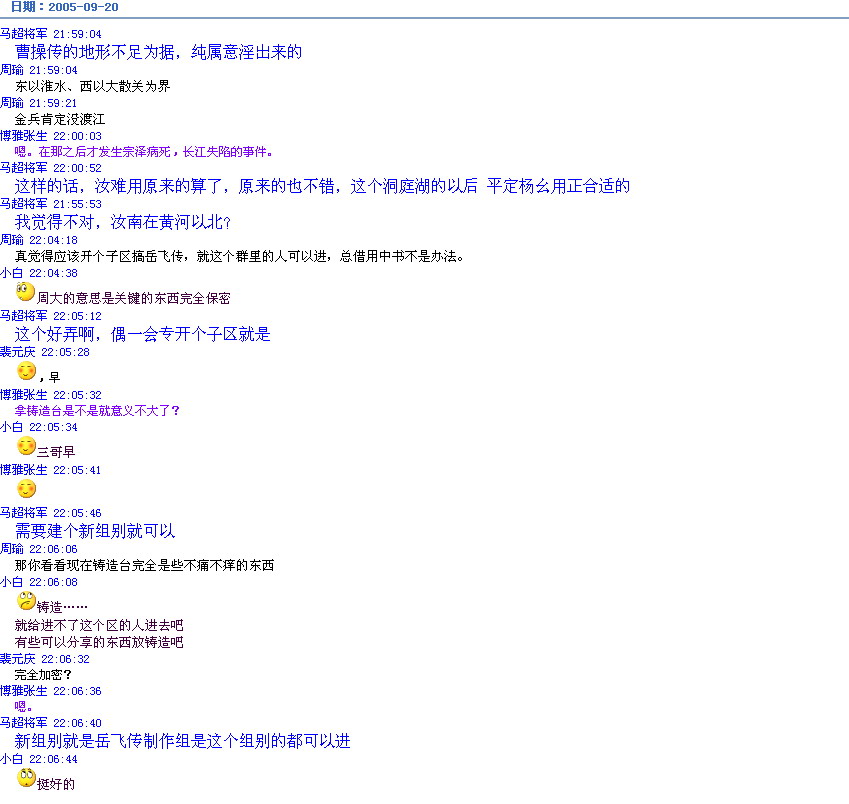Click message 金兵肯定没渡江
Screen dimensions: 849x804
pos(60,119)
